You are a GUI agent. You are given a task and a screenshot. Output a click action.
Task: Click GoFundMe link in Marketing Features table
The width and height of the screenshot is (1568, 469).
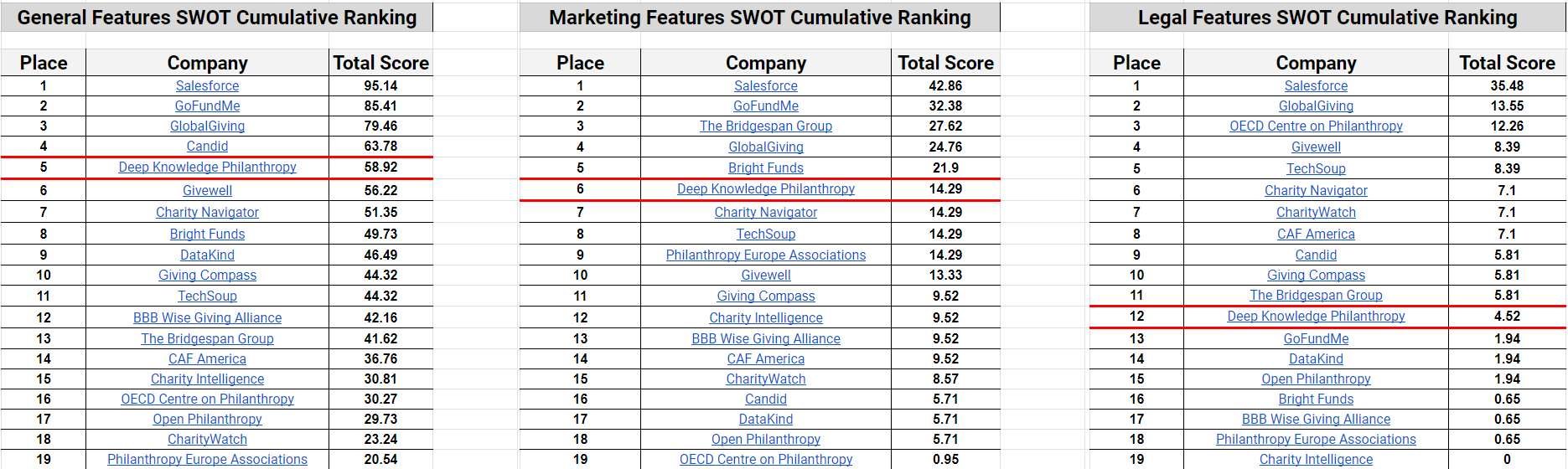[765, 106]
